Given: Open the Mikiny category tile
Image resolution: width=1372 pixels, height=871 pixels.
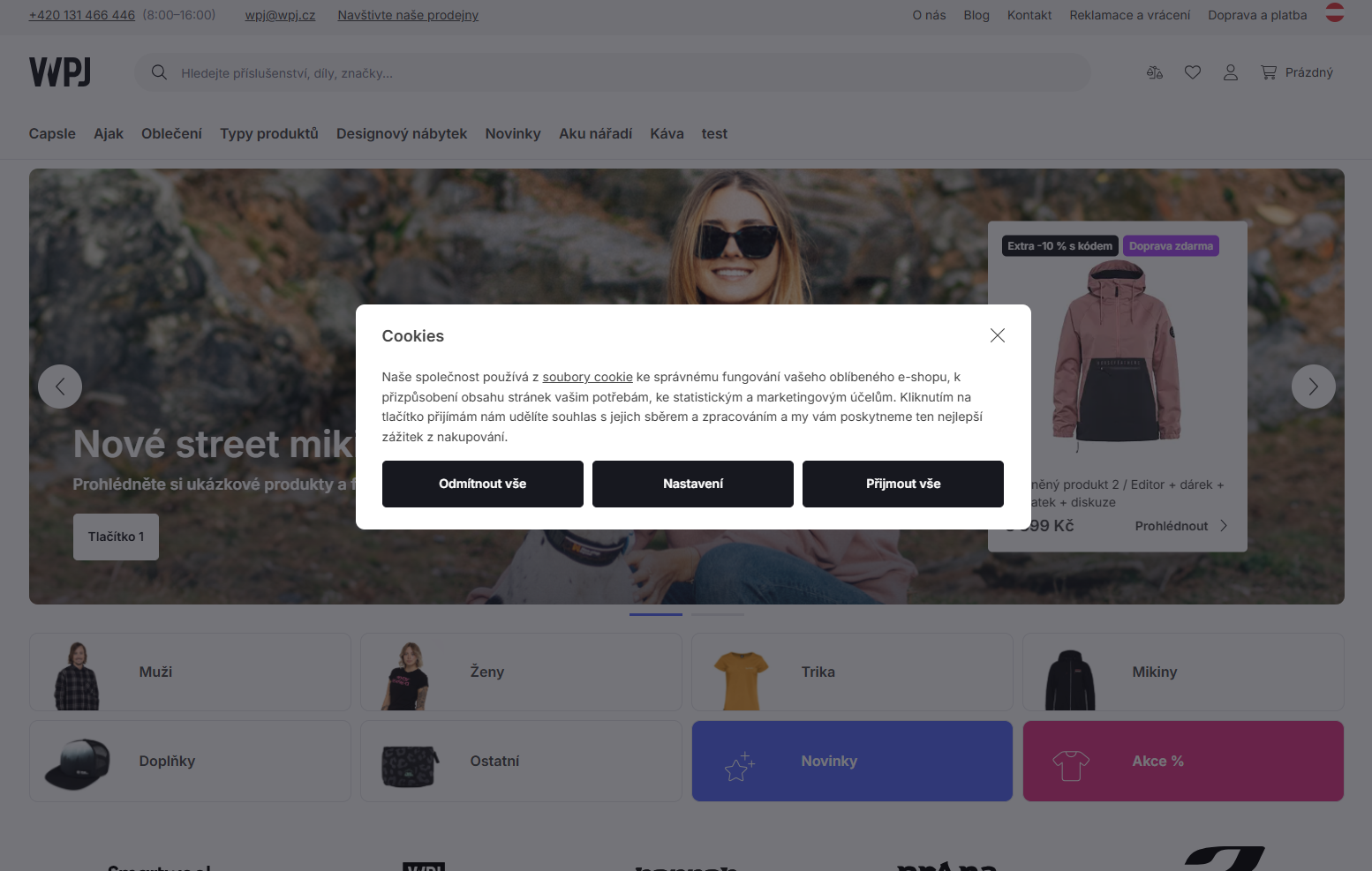Looking at the screenshot, I should [x=1183, y=672].
